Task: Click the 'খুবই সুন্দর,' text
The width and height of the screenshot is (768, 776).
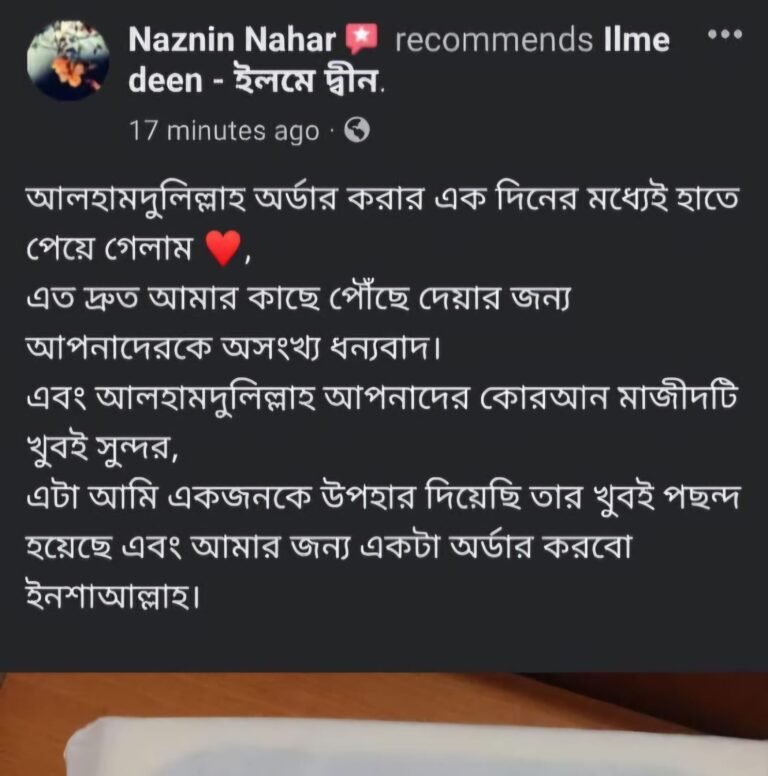Action: 101,447
